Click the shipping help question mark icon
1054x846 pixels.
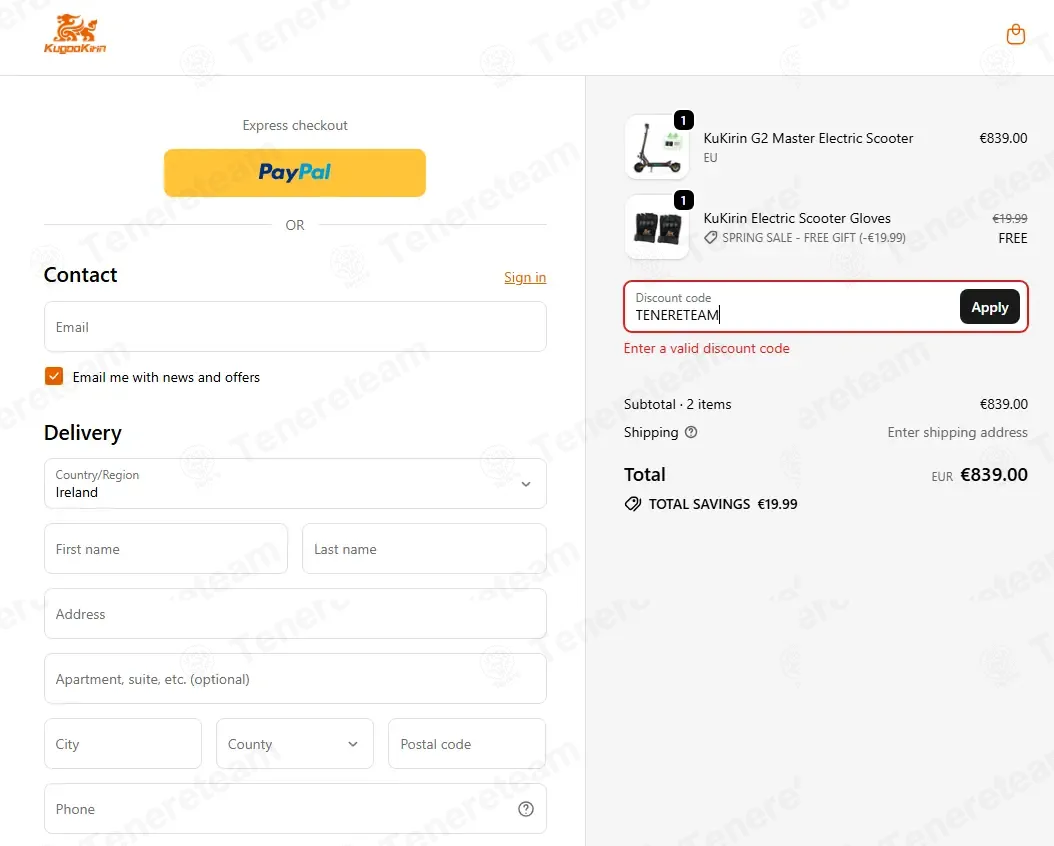690,432
